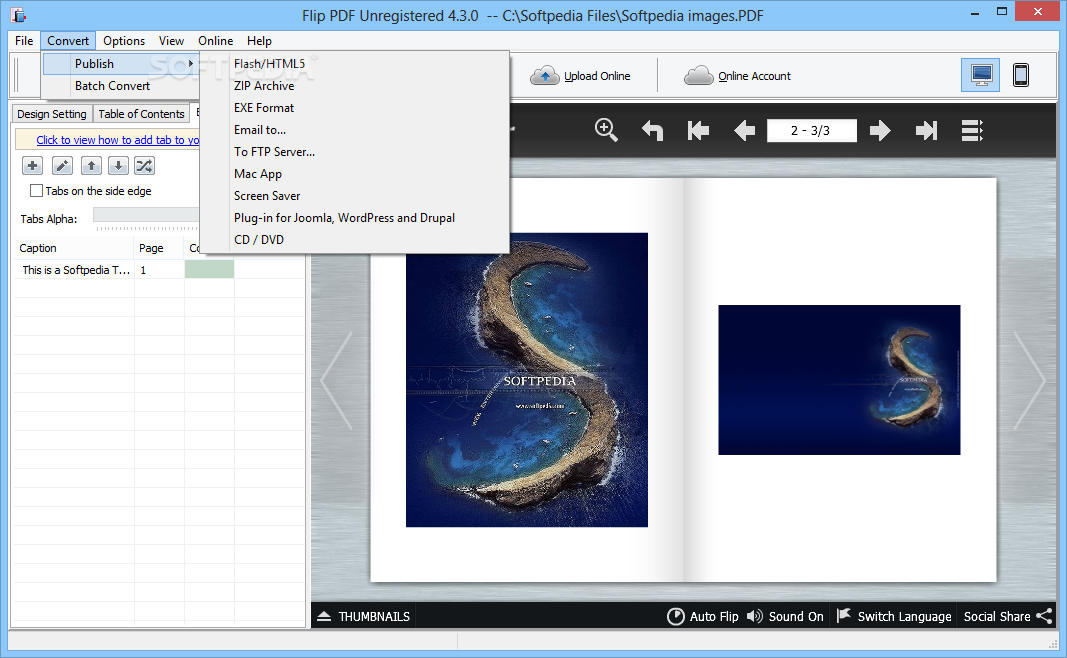The image size is (1067, 658).
Task: Go to next page arrow
Action: click(880, 130)
